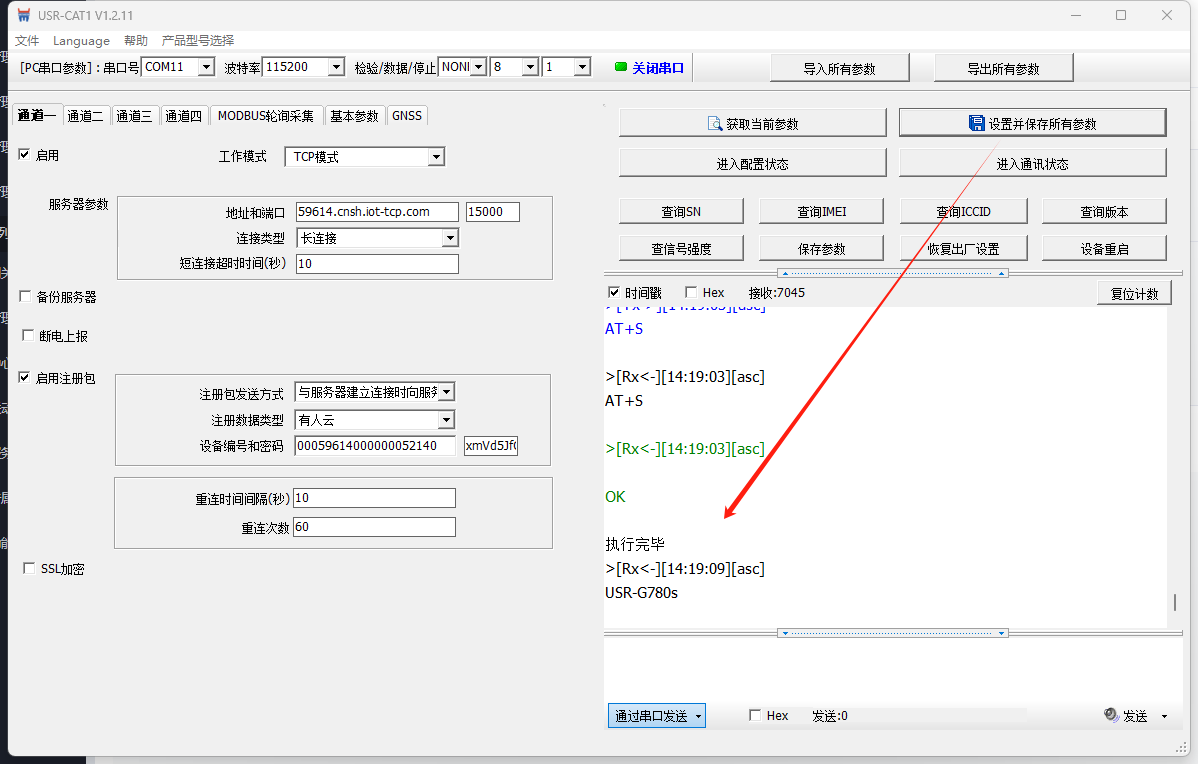Switch to the GNSS tab
1198x764 pixels.
pos(407,116)
